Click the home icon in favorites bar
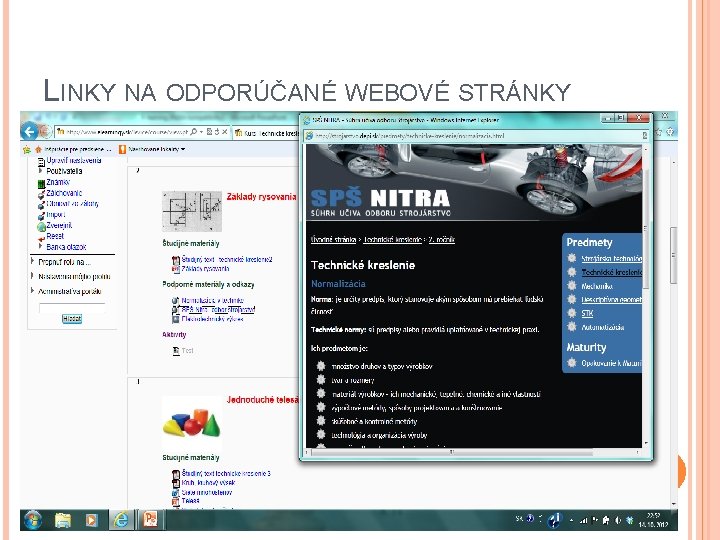The width and height of the screenshot is (720, 540). pyautogui.click(x=39, y=149)
